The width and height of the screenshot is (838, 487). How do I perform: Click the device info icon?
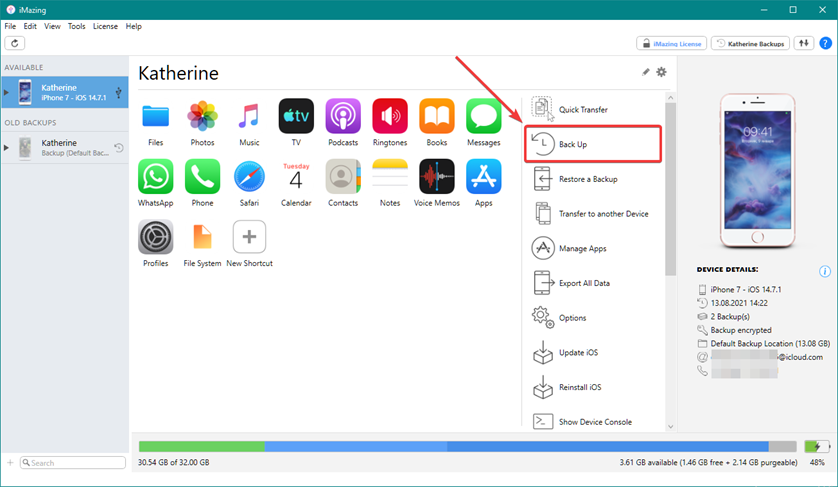pos(825,272)
